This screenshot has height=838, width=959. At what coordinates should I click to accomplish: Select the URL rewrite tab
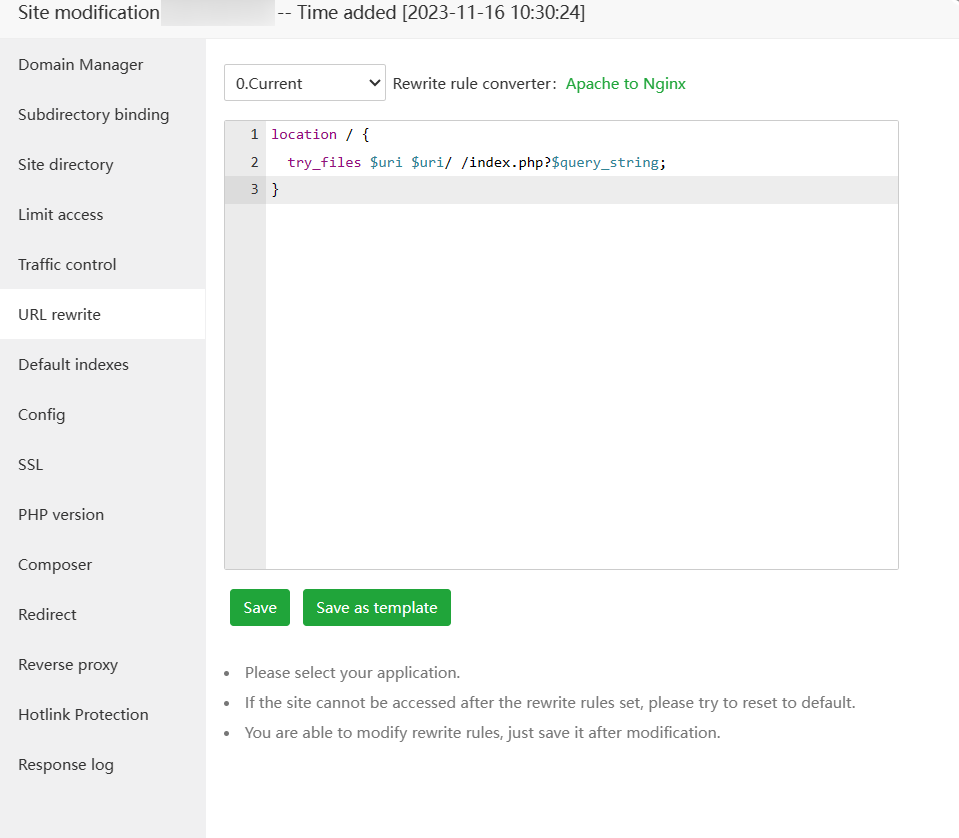click(x=59, y=315)
